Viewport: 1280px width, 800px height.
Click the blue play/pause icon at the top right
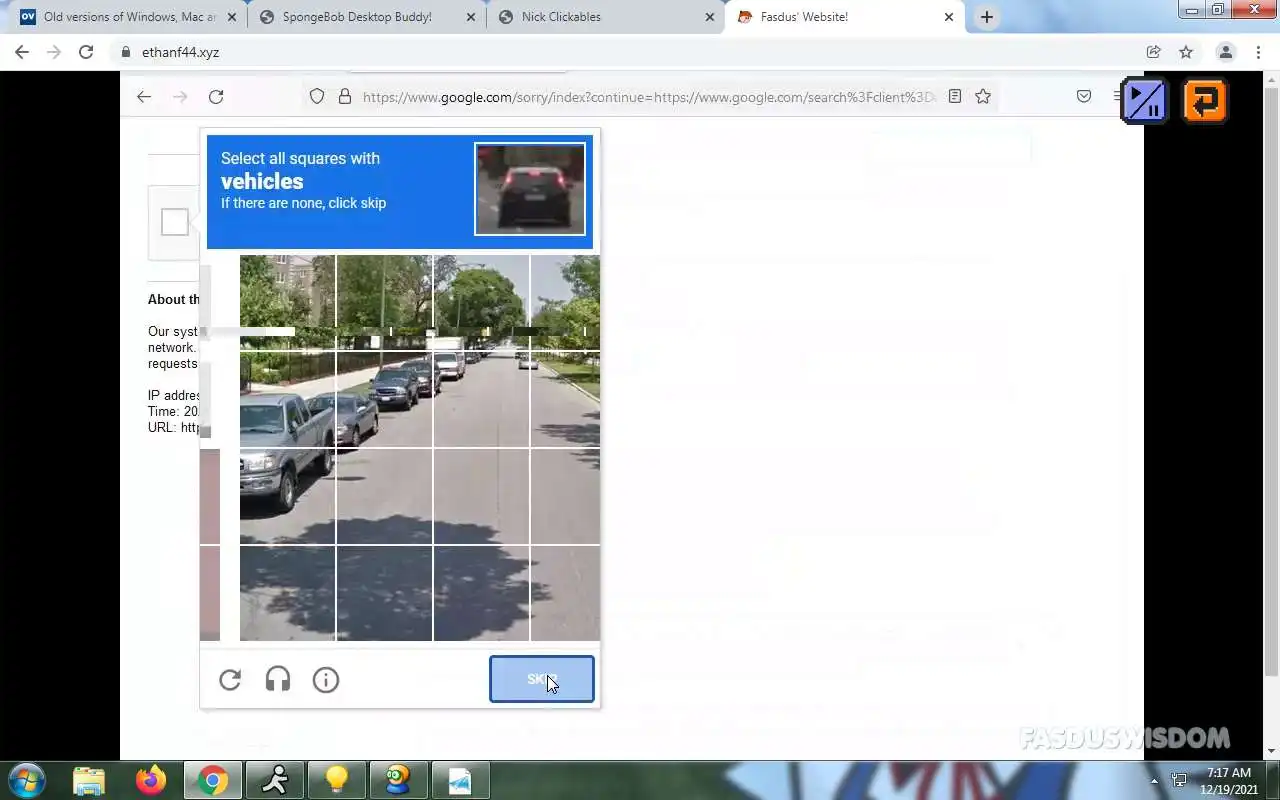pyautogui.click(x=1145, y=100)
